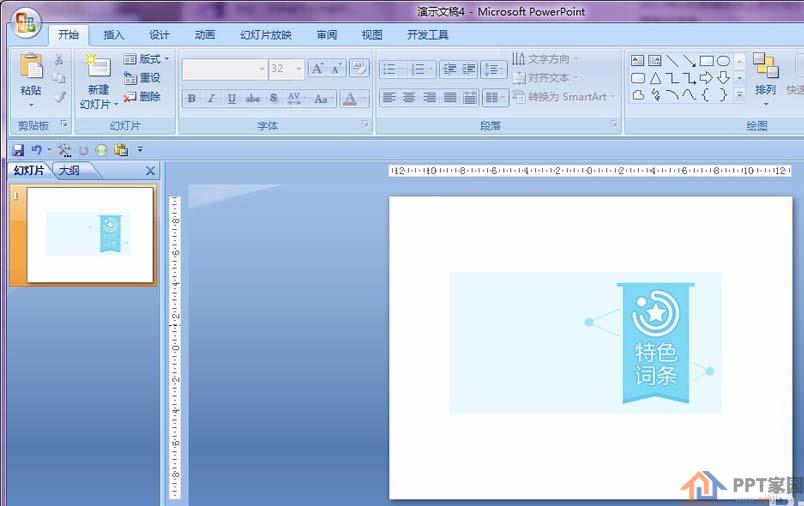Toggle Align Text Right
The height and width of the screenshot is (506, 804).
coord(429,97)
